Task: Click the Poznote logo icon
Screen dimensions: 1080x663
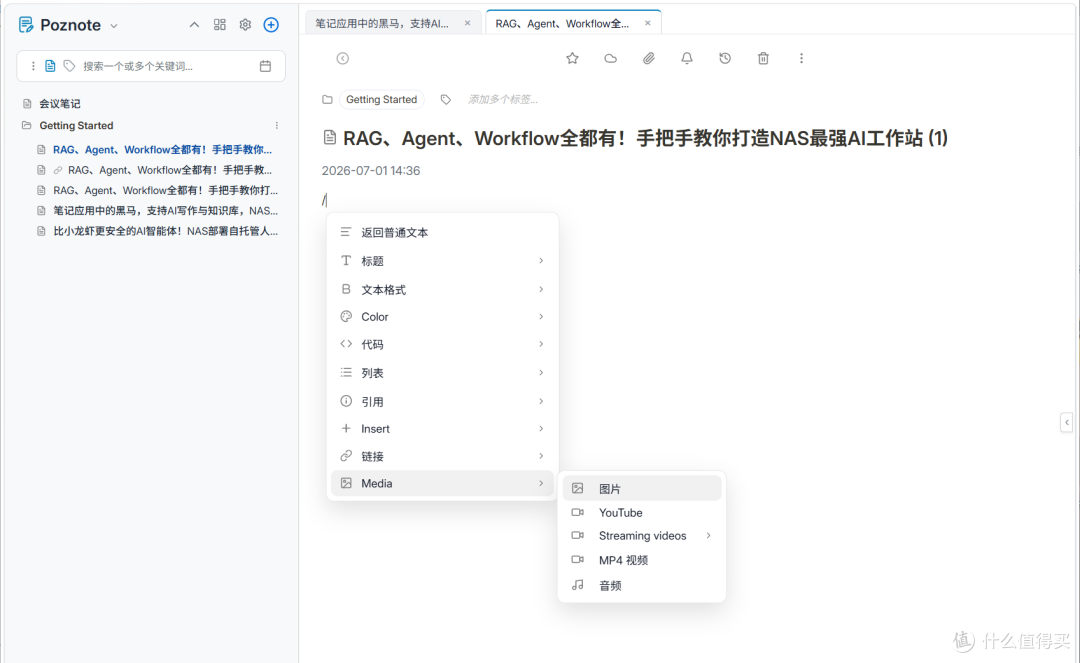Action: pyautogui.click(x=25, y=25)
